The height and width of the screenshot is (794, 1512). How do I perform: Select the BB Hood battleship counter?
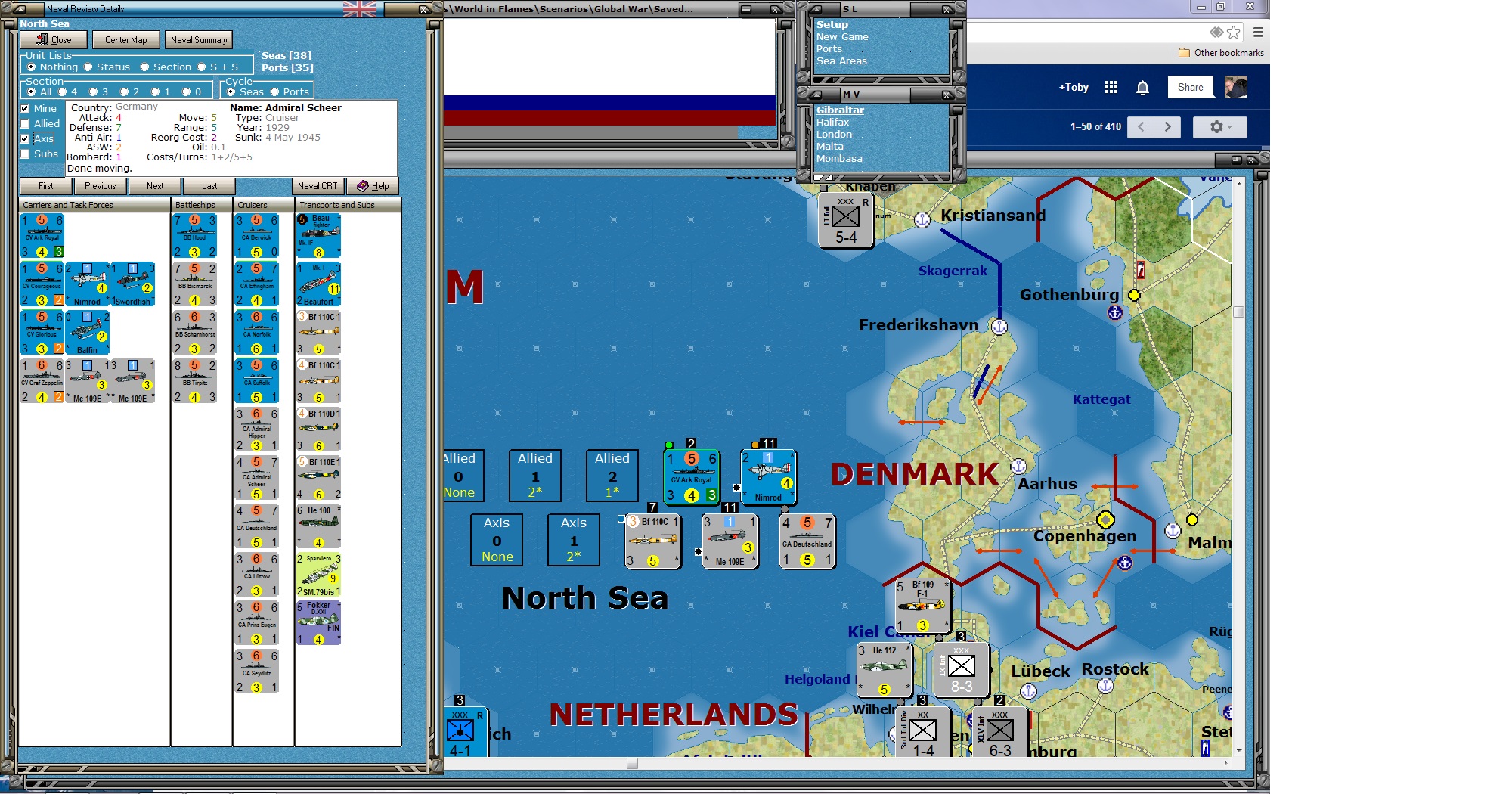pos(195,236)
